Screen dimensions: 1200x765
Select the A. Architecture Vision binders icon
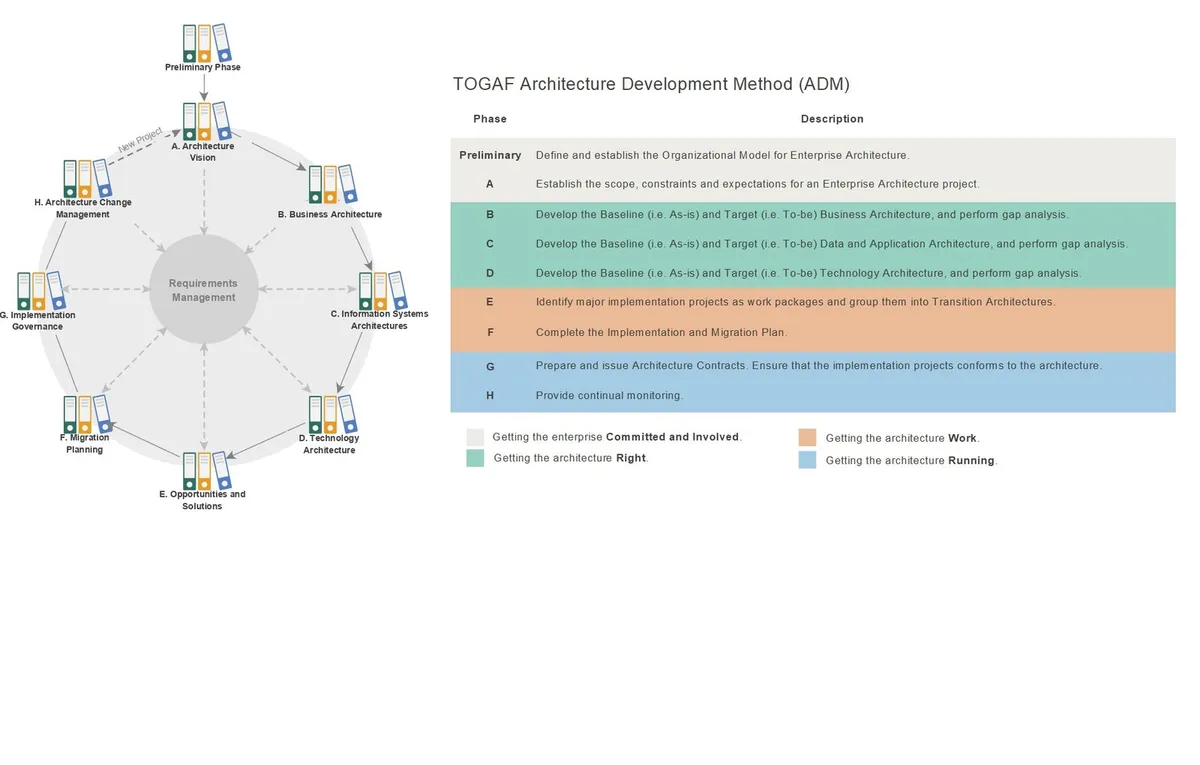point(206,121)
